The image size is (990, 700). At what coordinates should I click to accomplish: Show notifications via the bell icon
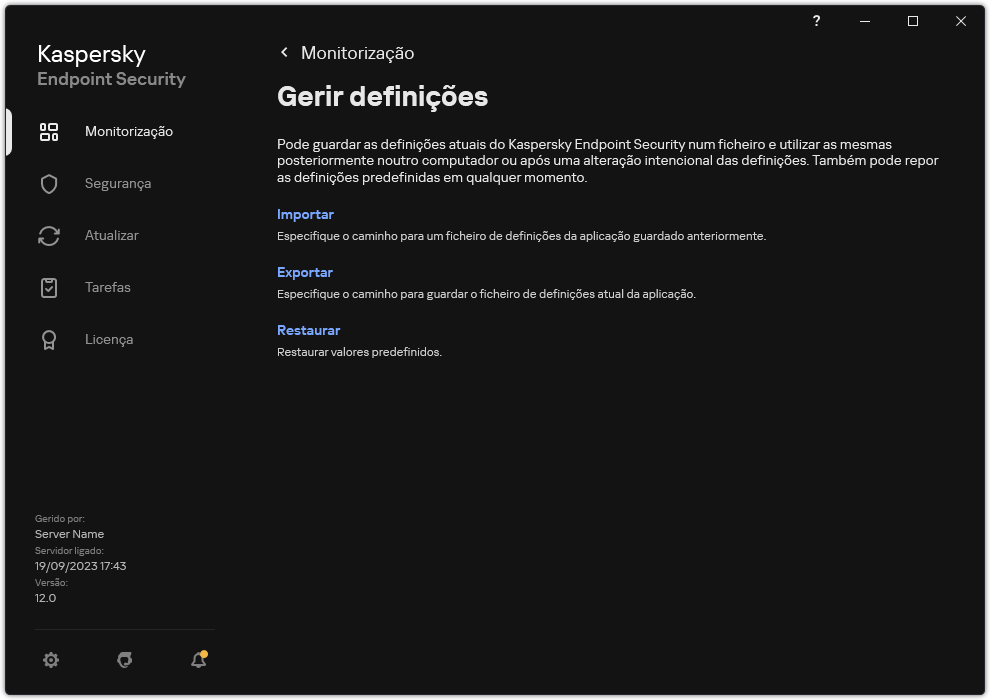click(198, 660)
